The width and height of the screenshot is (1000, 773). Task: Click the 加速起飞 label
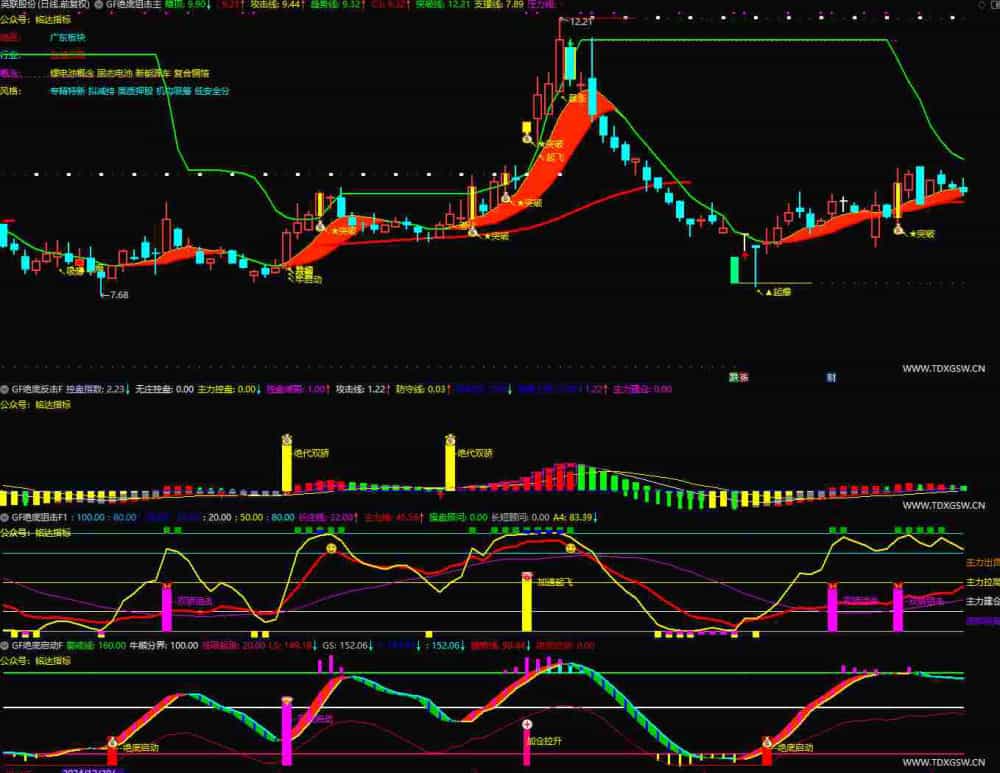tap(555, 582)
